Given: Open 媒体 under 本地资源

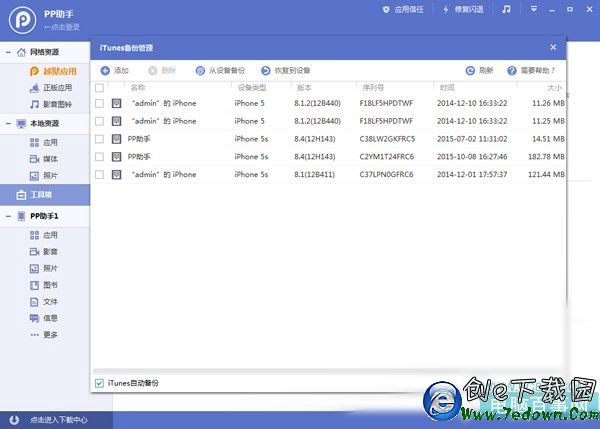Looking at the screenshot, I should pyautogui.click(x=44, y=159).
